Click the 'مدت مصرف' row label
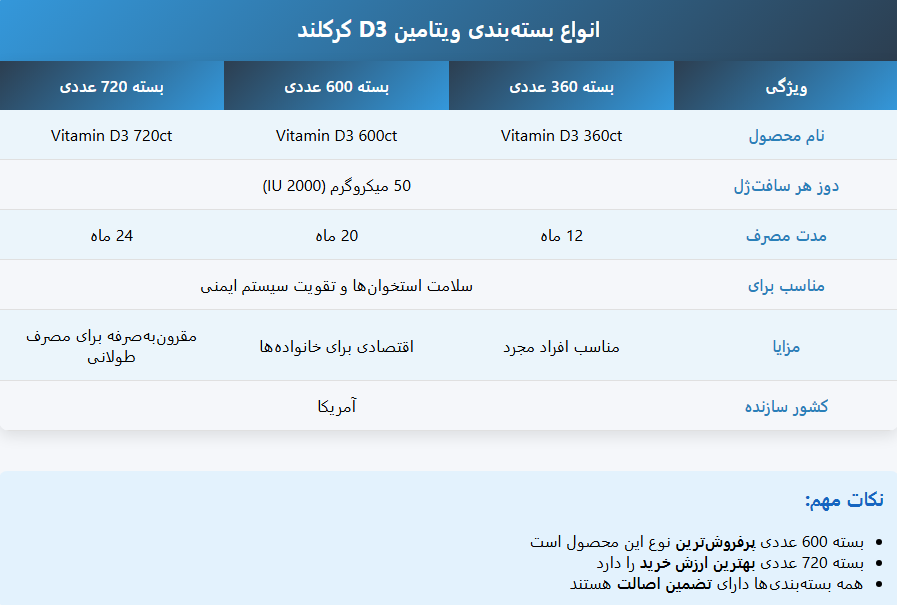 [787, 236]
